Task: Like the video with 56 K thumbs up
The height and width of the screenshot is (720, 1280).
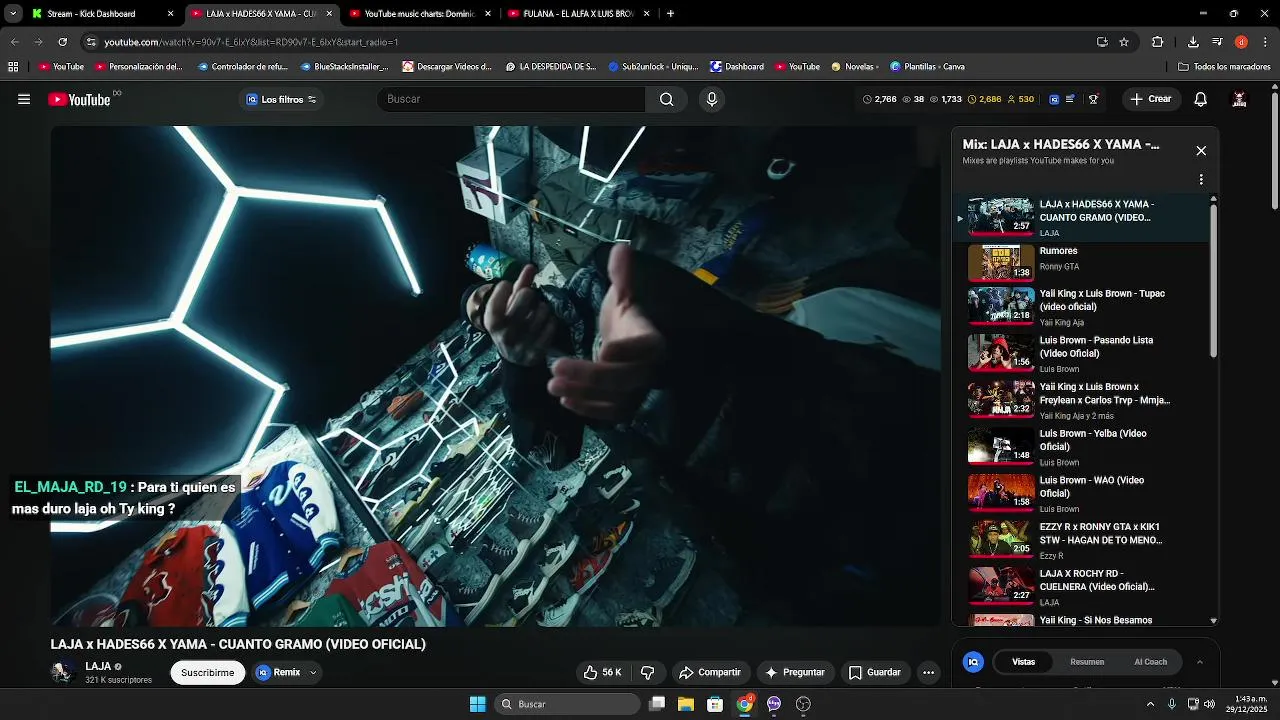Action: pos(602,673)
